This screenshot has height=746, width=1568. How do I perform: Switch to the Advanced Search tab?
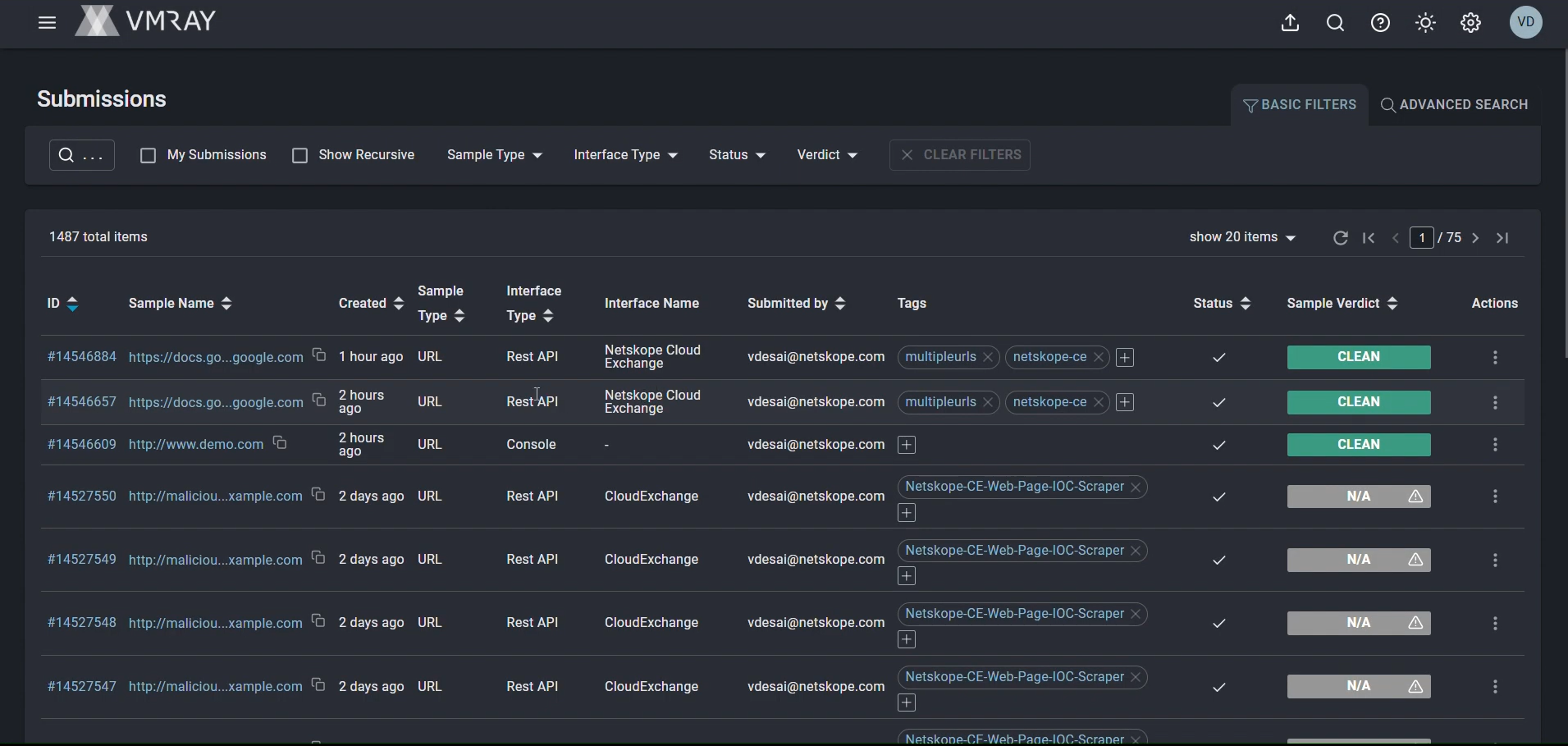tap(1455, 105)
